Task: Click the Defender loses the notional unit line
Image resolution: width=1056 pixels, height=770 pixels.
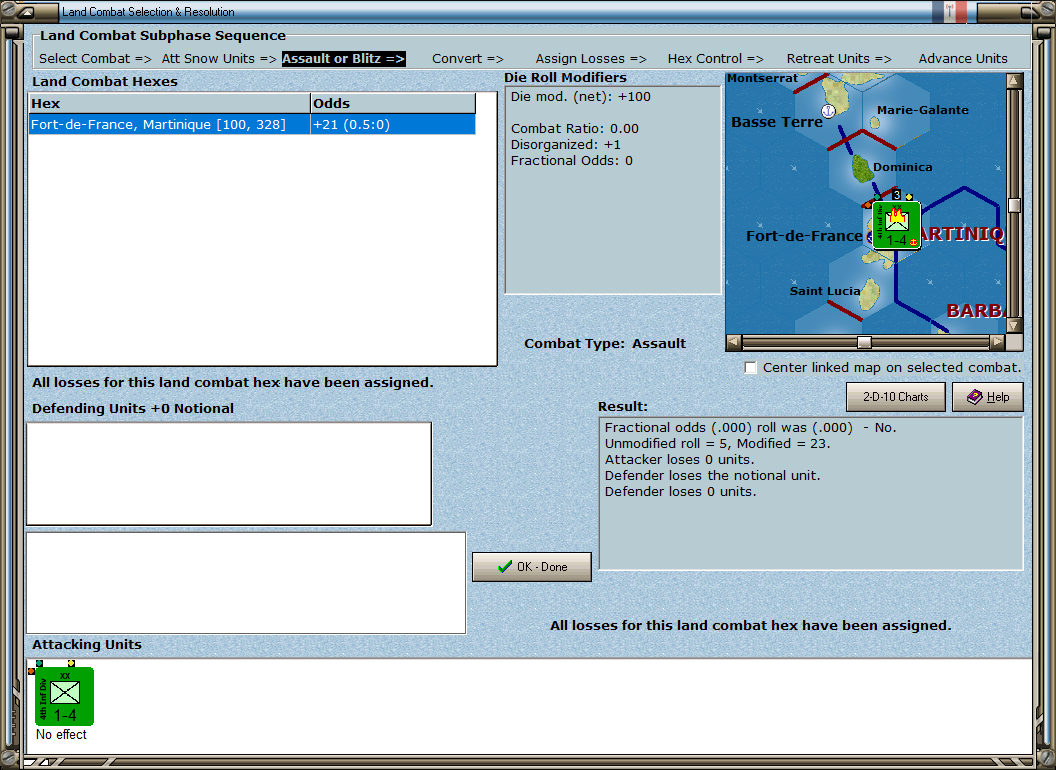Action: 713,476
